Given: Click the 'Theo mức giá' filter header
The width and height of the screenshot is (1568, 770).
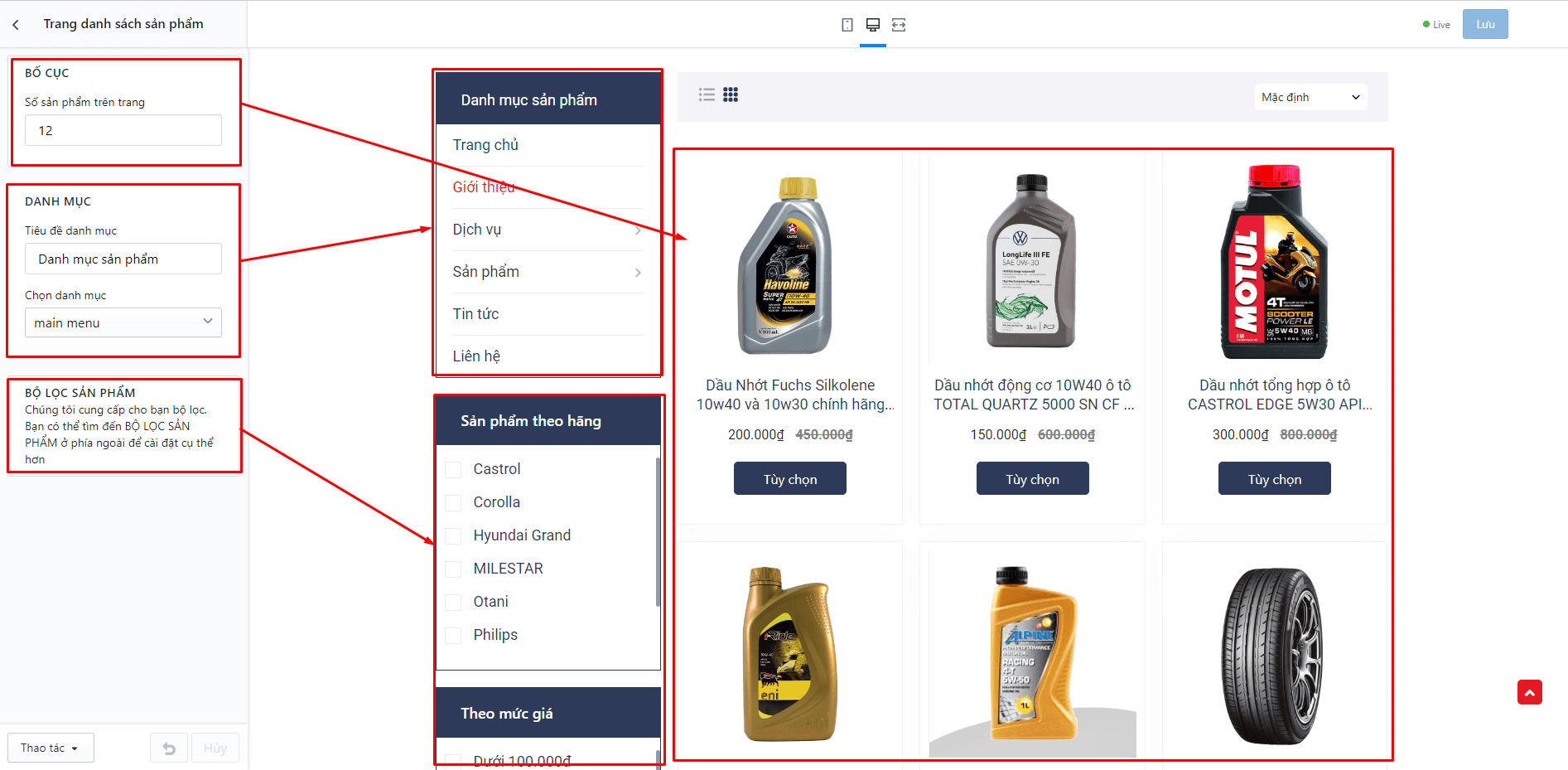Looking at the screenshot, I should pyautogui.click(x=548, y=713).
